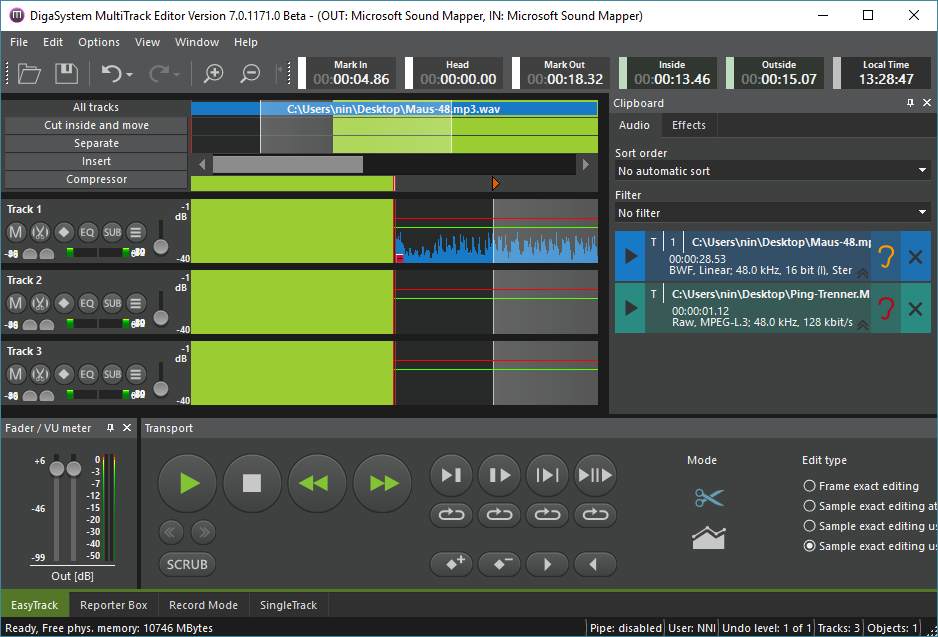This screenshot has height=637, width=938.
Task: Select Frame exact editing radio button
Action: tap(809, 486)
